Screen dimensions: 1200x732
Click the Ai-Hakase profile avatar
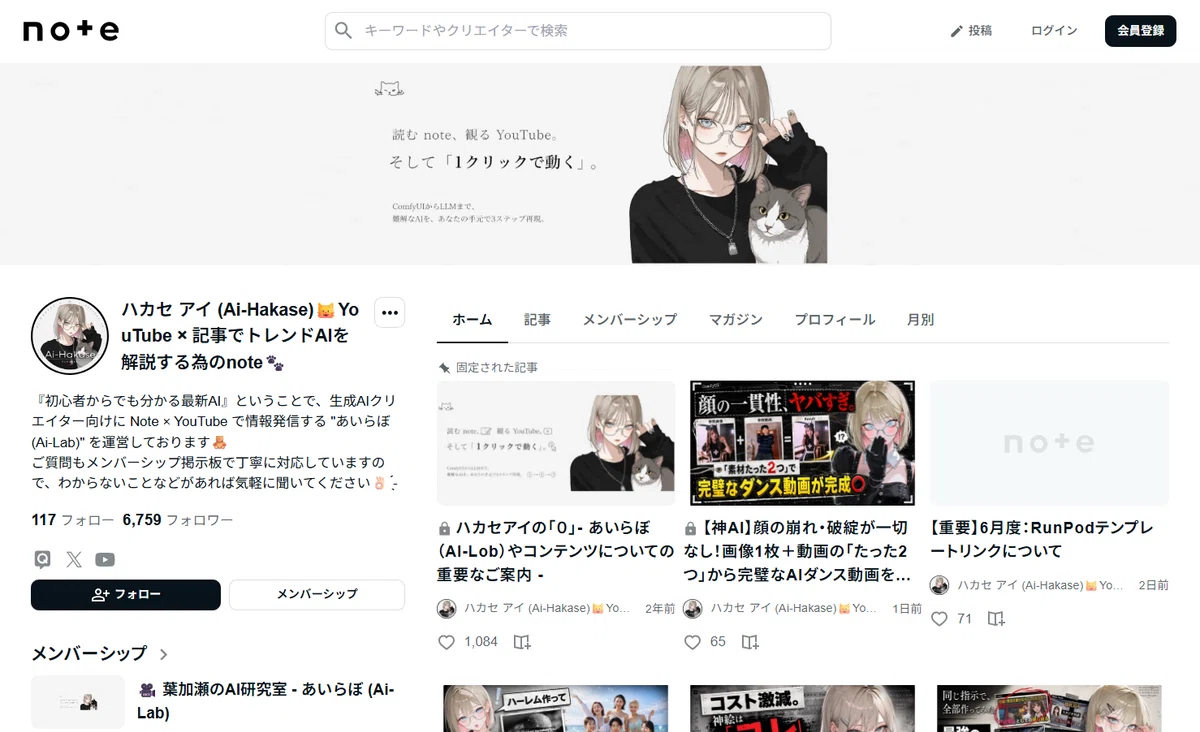[x=70, y=336]
